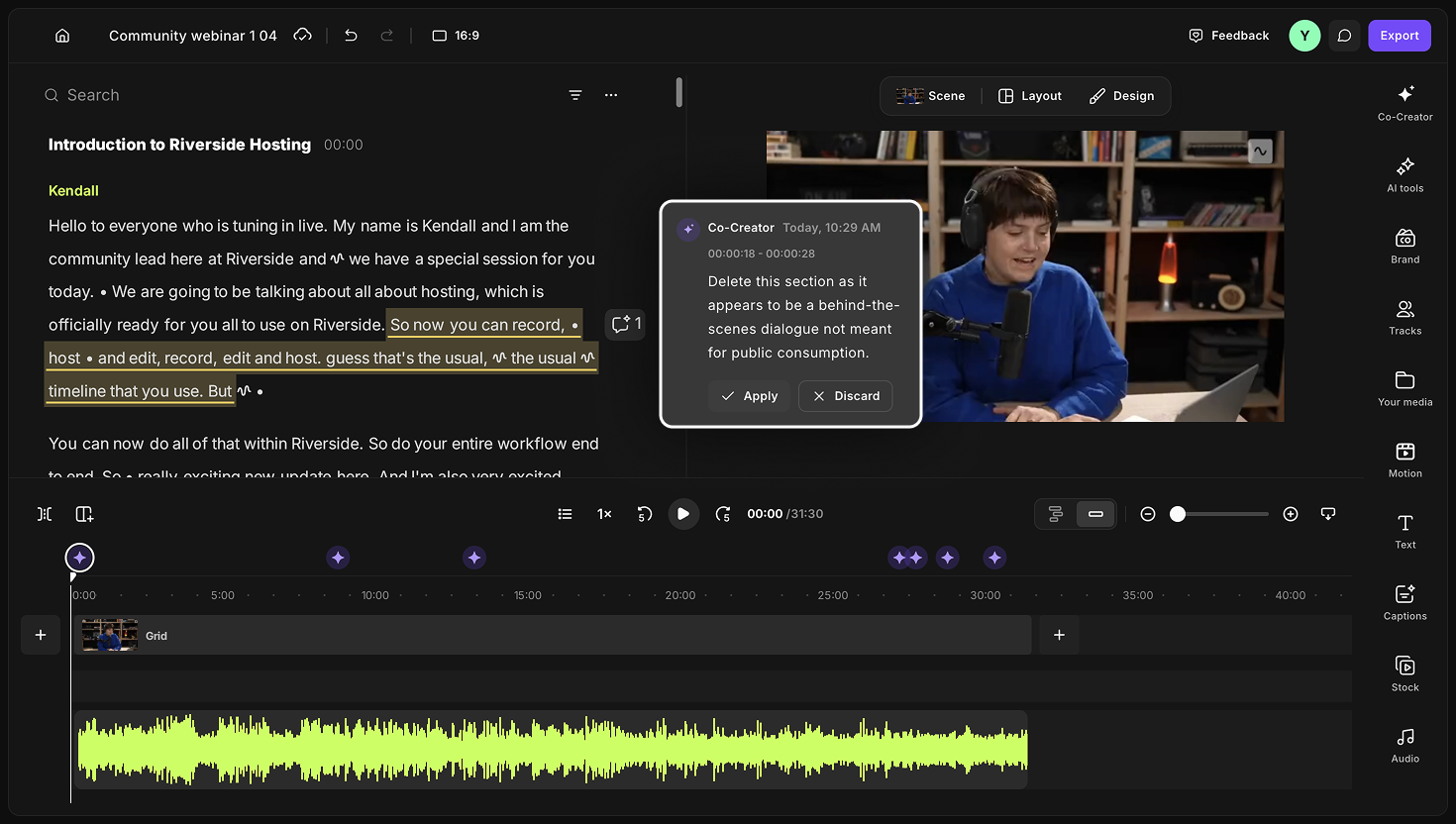Image resolution: width=1456 pixels, height=824 pixels.
Task: Click the add layout section icon
Action: coord(84,514)
